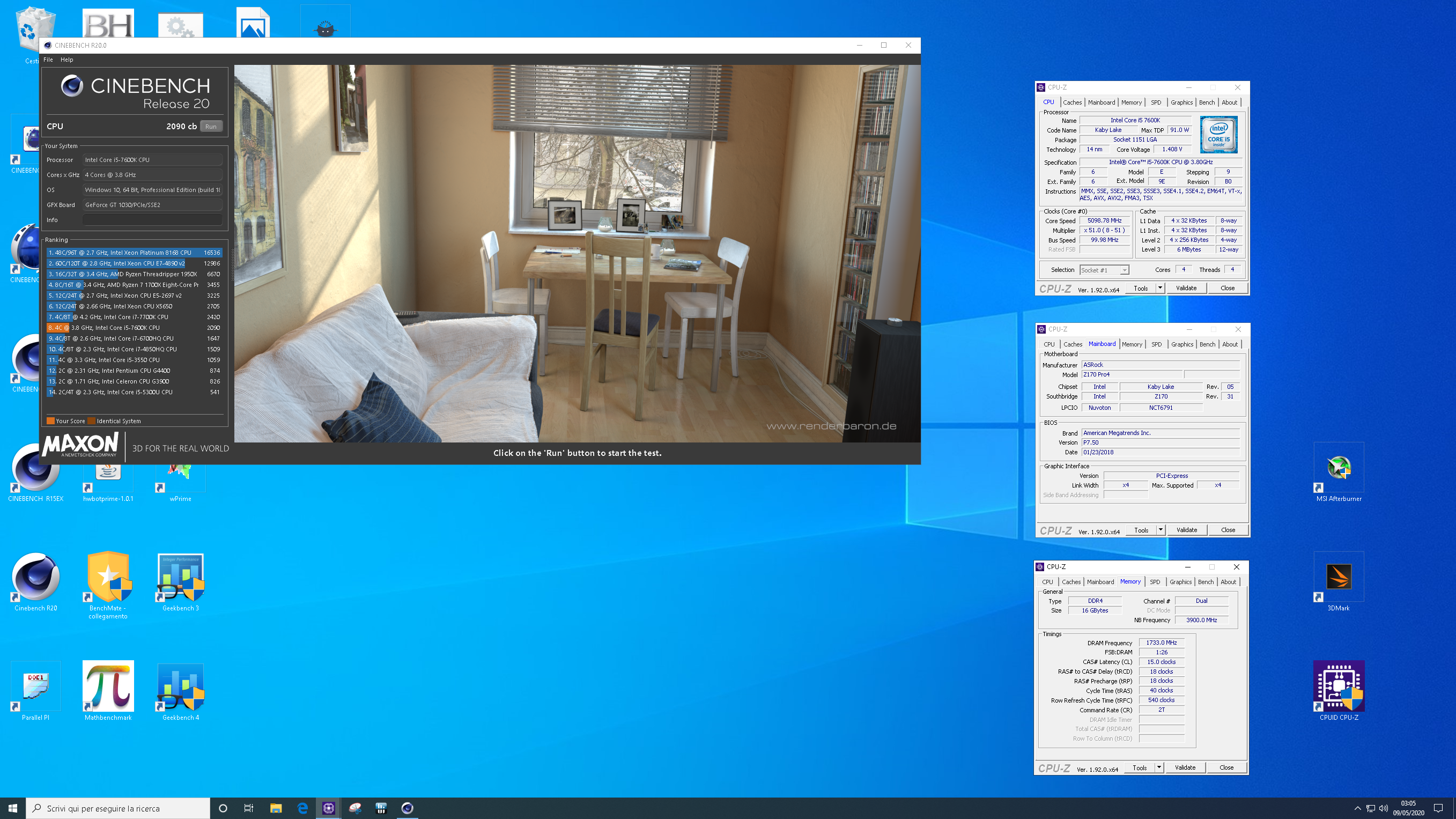Click Validate in top CPU-Z window
The height and width of the screenshot is (819, 1456).
pyautogui.click(x=1186, y=288)
